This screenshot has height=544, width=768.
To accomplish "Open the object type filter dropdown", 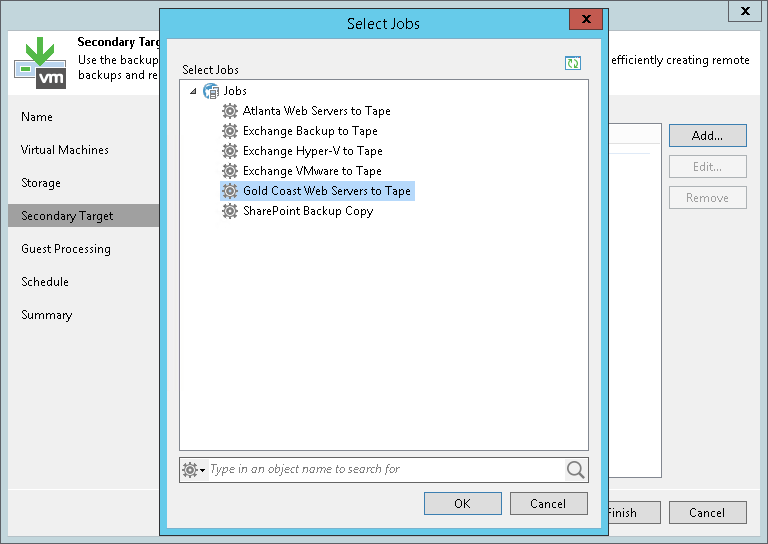I will pos(193,470).
